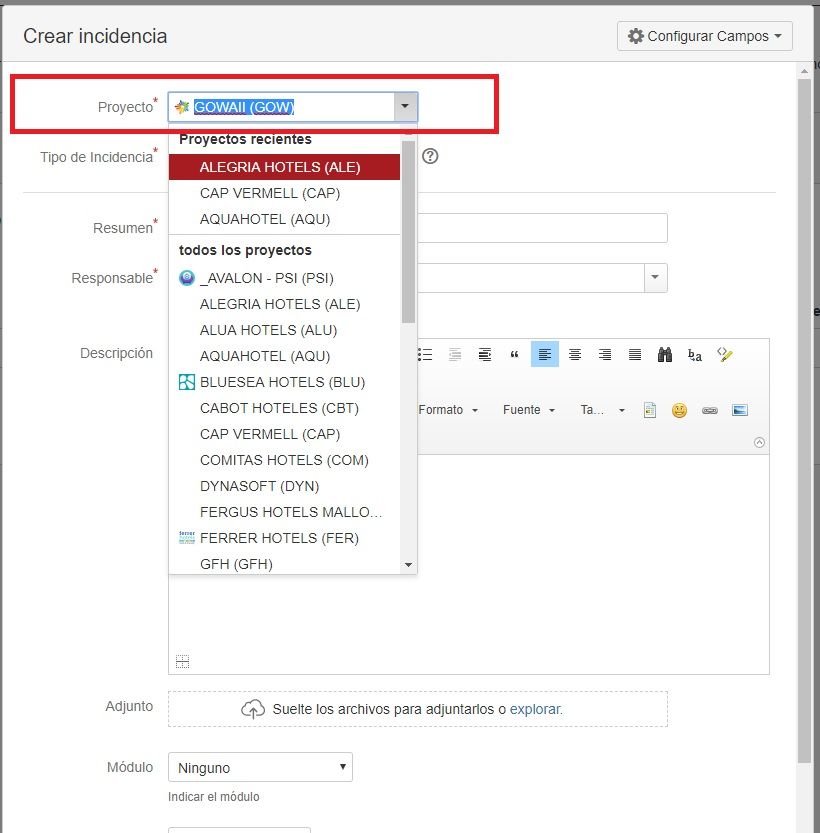Align text left in editor
This screenshot has width=820, height=833.
click(x=544, y=354)
